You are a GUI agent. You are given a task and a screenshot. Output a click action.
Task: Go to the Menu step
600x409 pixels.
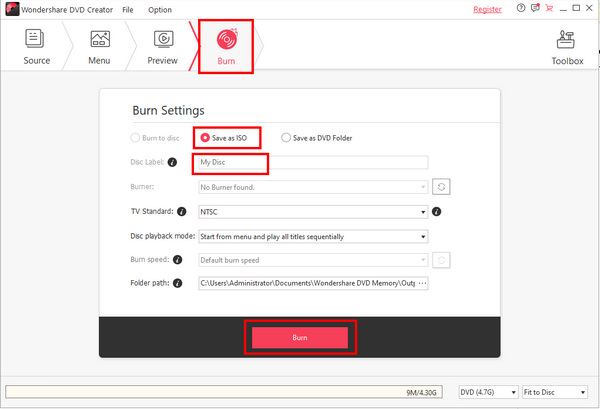click(x=99, y=47)
